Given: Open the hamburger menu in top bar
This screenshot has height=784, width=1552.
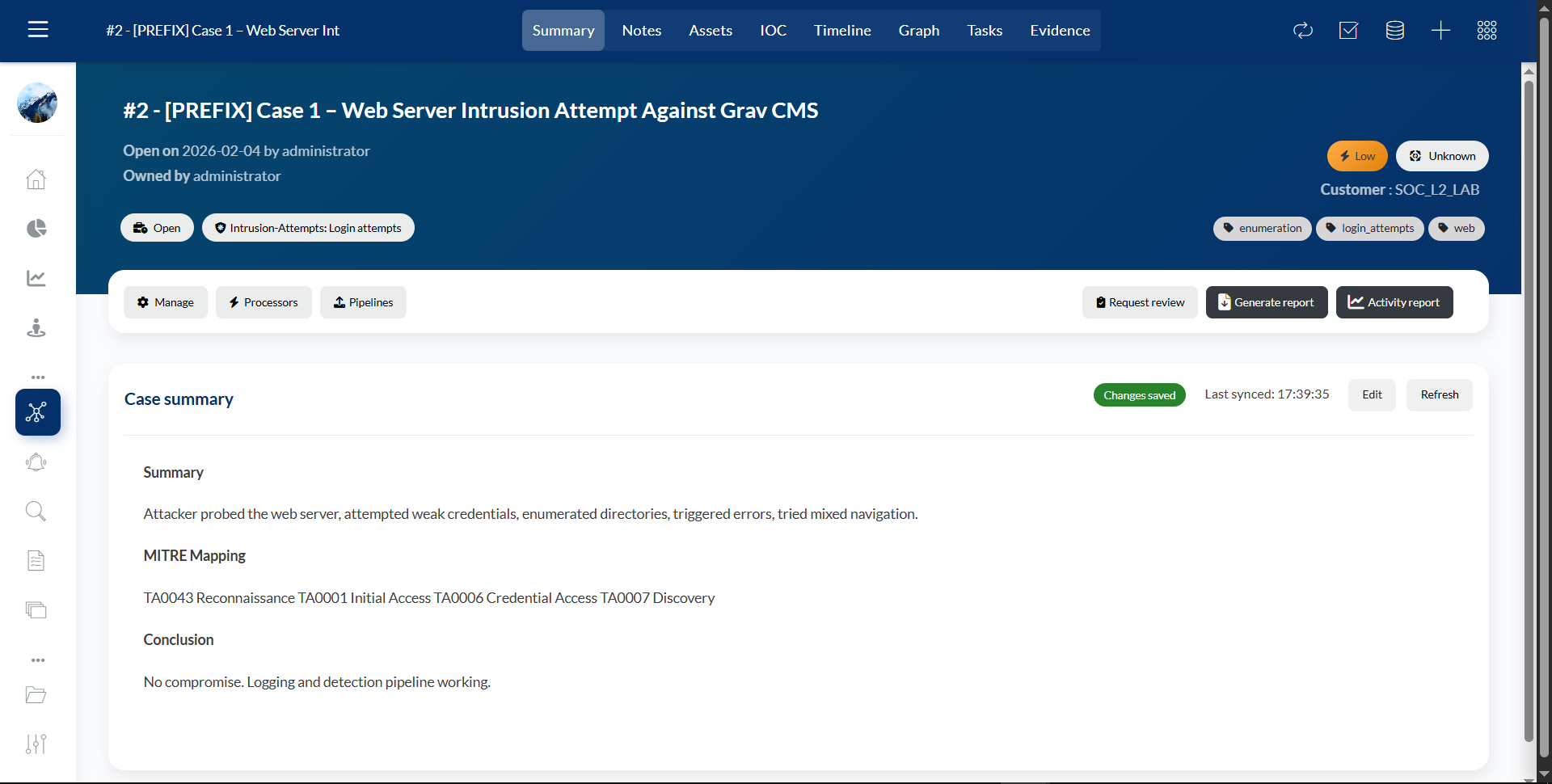Looking at the screenshot, I should tap(38, 30).
